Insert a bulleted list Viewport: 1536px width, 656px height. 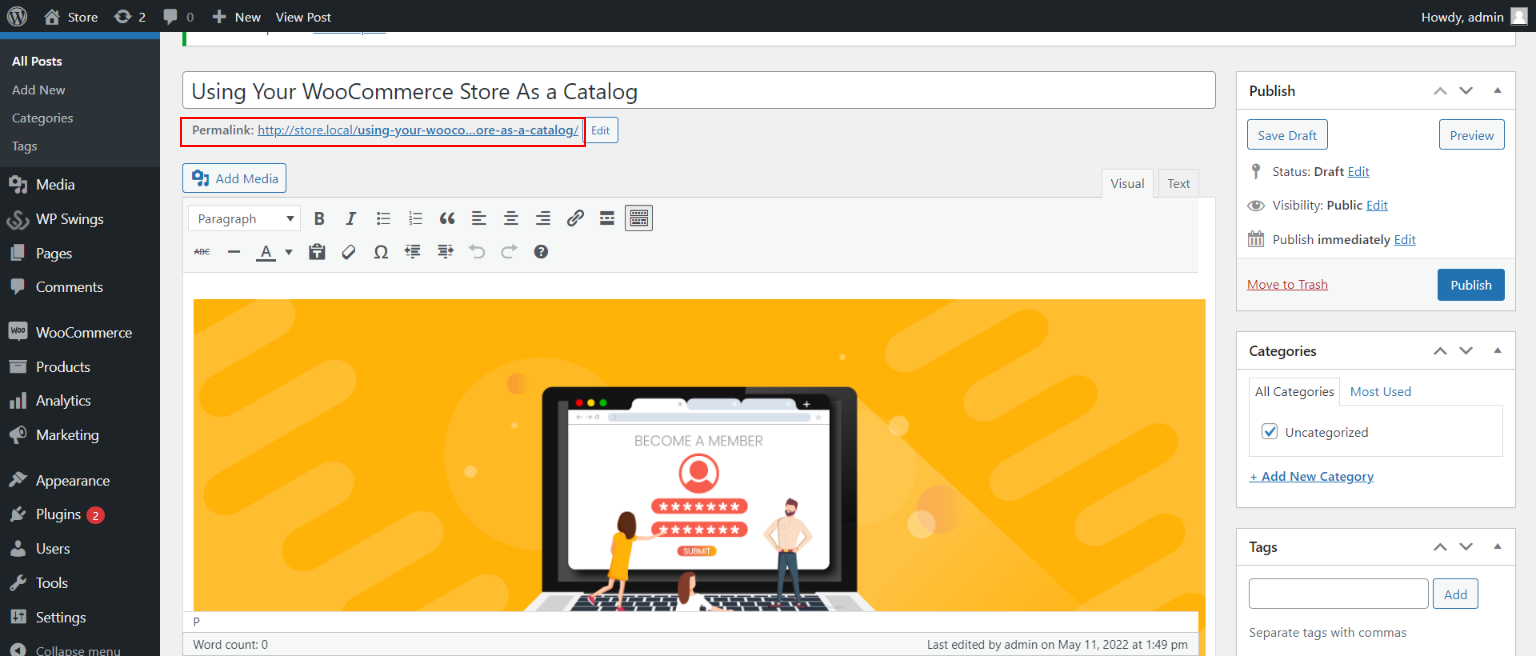[x=383, y=218]
